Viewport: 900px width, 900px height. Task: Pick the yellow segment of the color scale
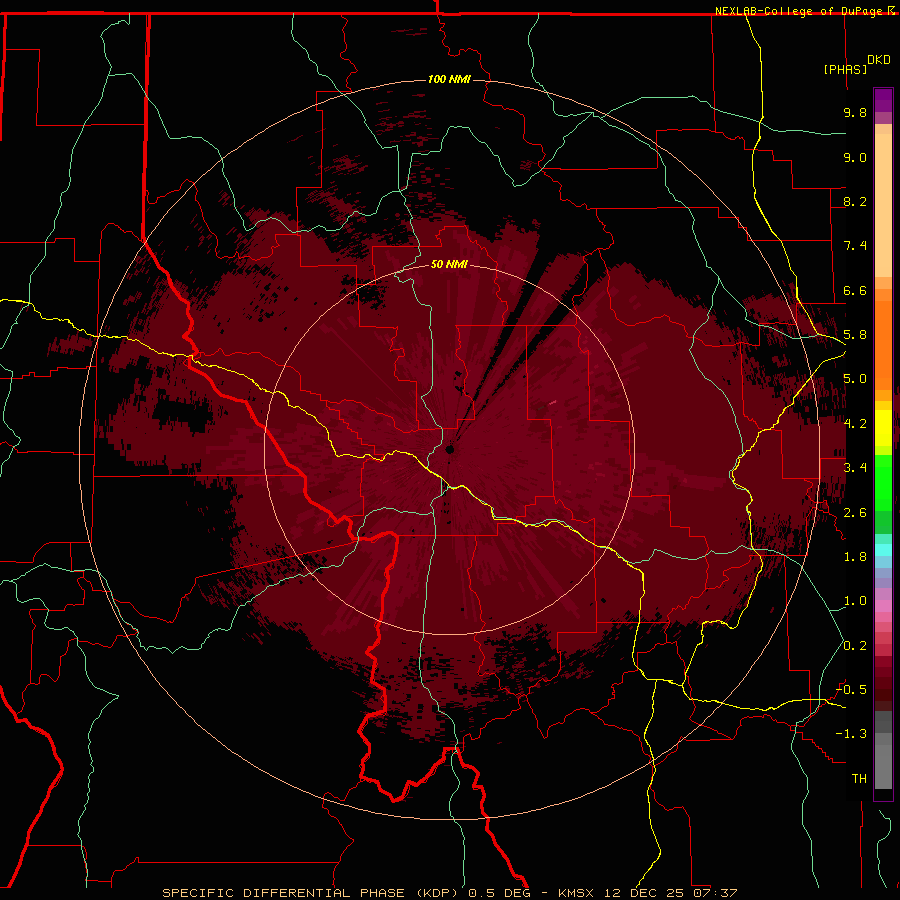[x=883, y=428]
